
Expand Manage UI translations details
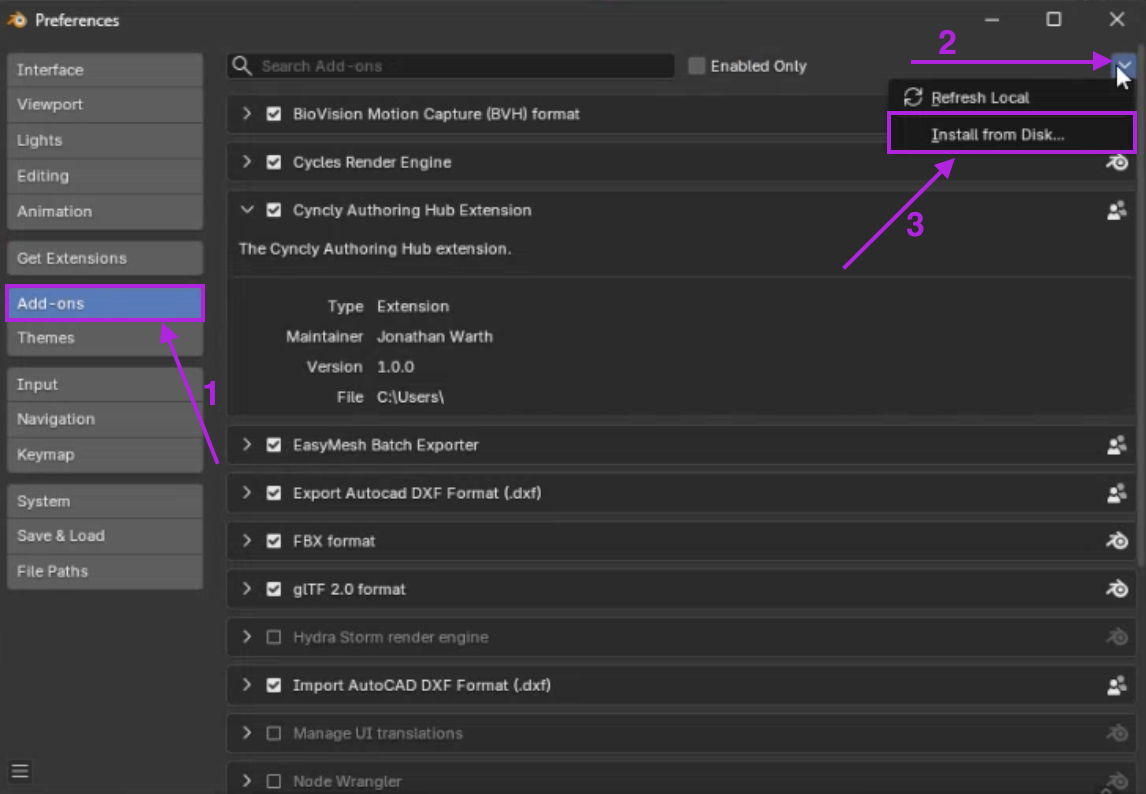point(247,733)
